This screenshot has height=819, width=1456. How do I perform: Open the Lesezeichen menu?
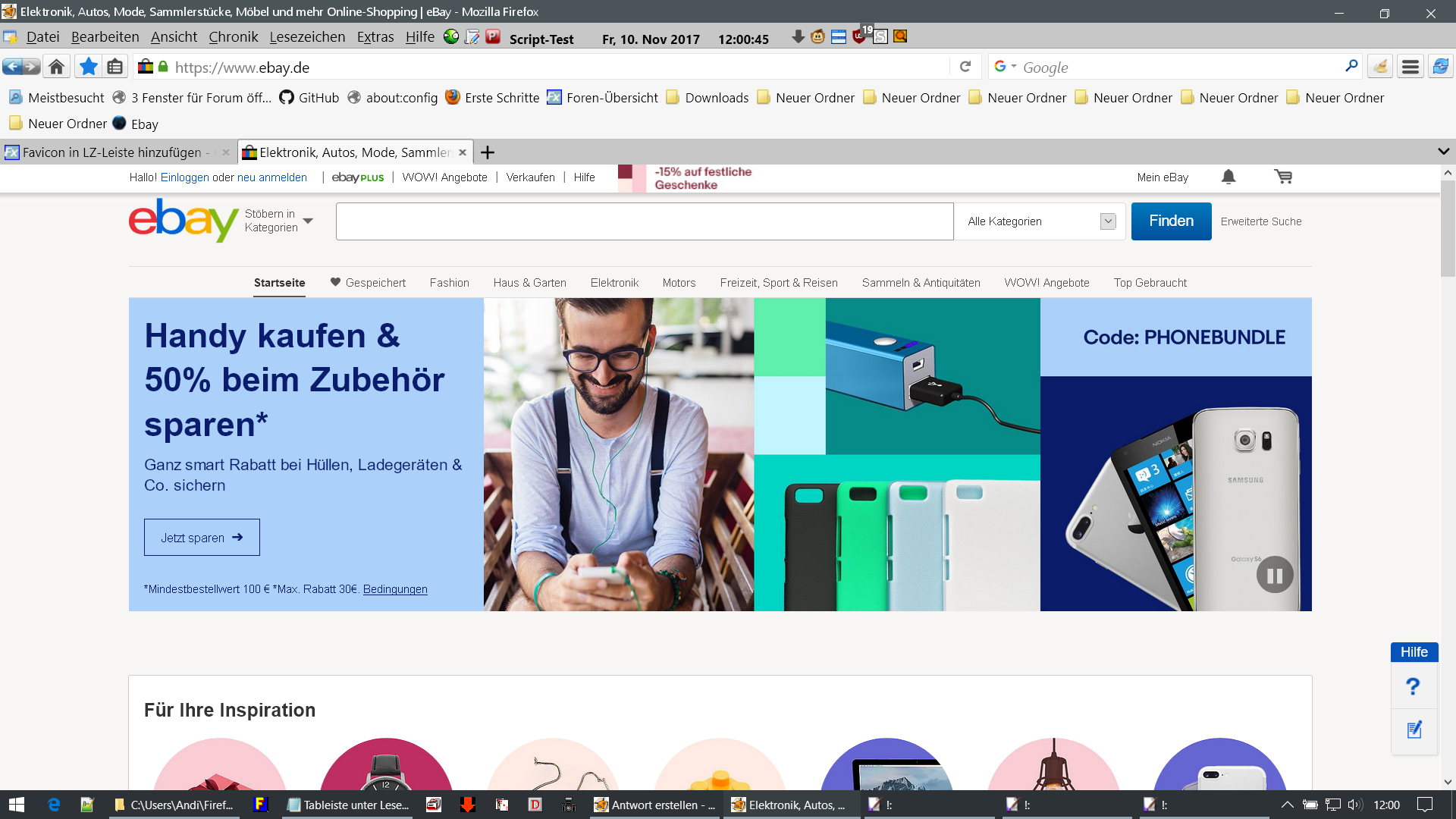pyautogui.click(x=306, y=36)
